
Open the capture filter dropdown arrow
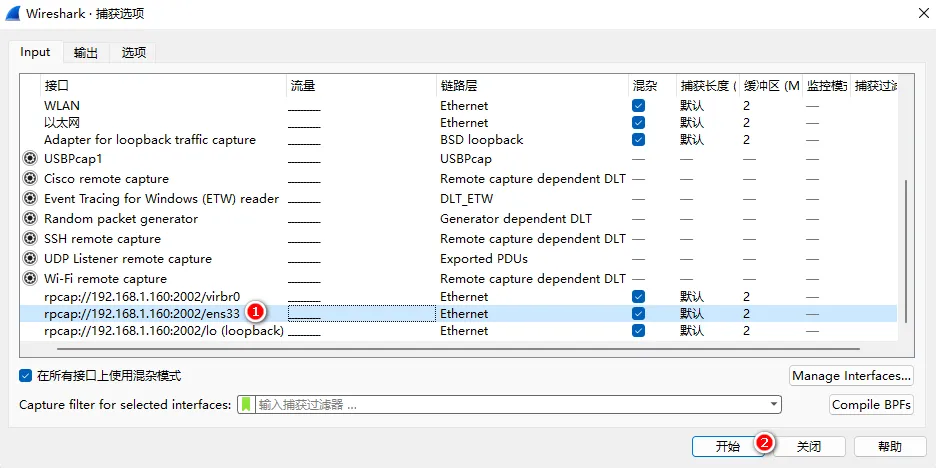pos(774,404)
